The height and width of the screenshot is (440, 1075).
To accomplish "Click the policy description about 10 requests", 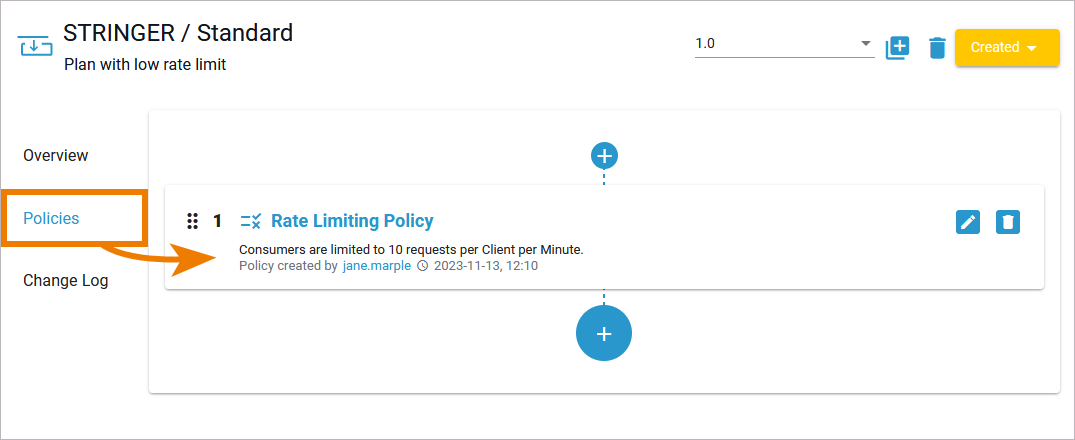I will (411, 249).
